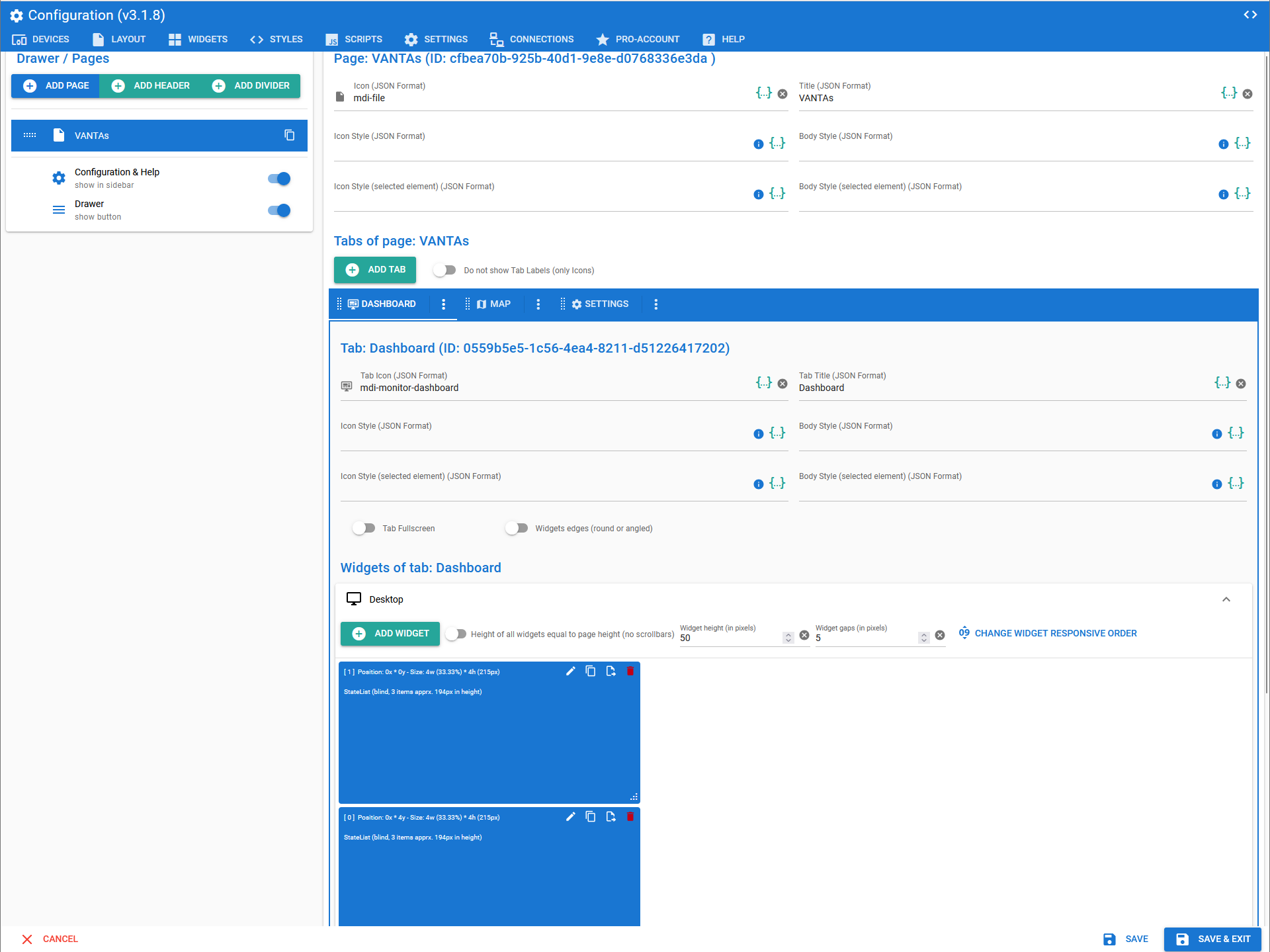Open the Pro-Account section
Viewport: 1270px width, 952px height.
tap(638, 39)
